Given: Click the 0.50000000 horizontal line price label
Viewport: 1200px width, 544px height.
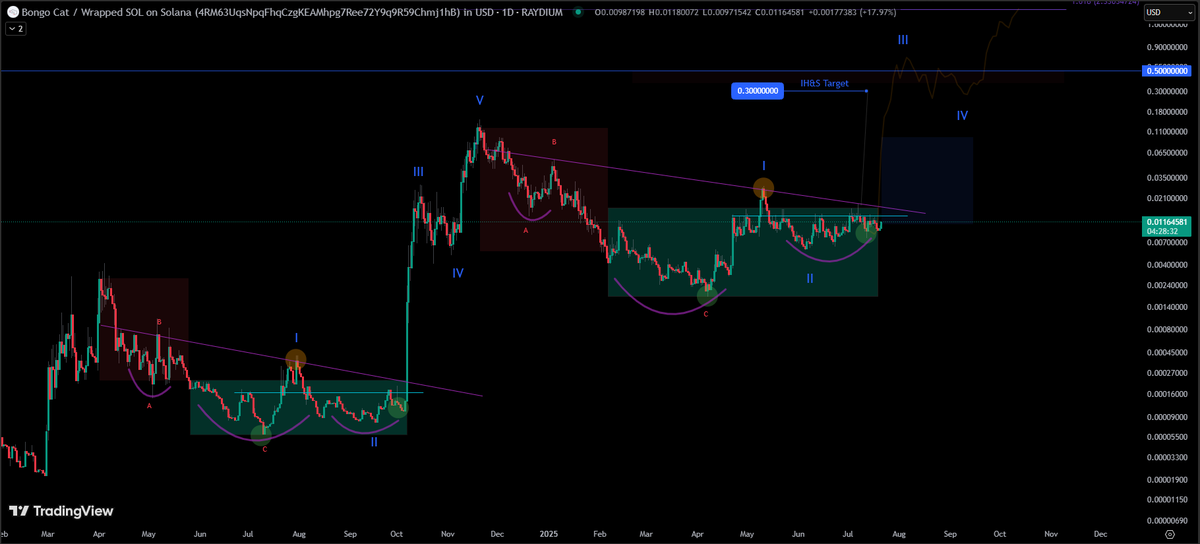Looking at the screenshot, I should coord(1165,71).
